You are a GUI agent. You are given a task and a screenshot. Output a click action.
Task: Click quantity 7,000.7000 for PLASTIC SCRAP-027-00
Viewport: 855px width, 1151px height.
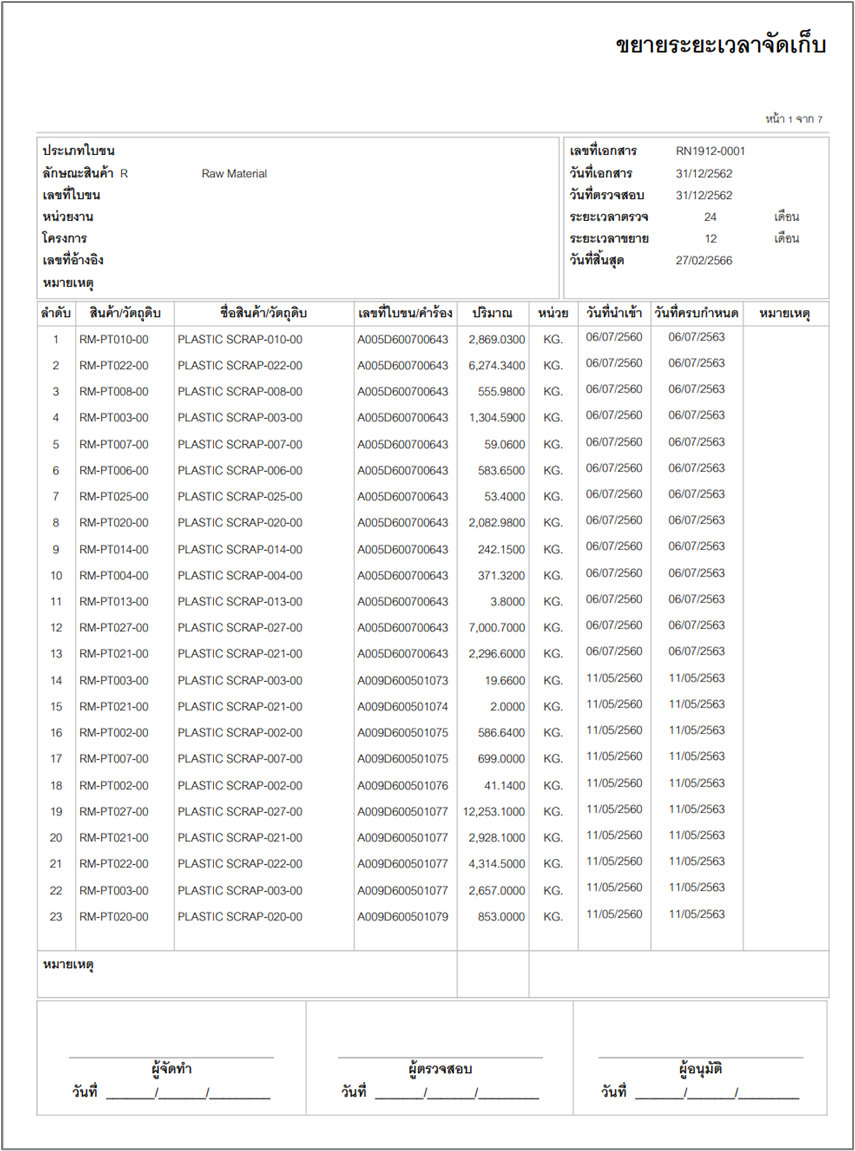pos(496,628)
